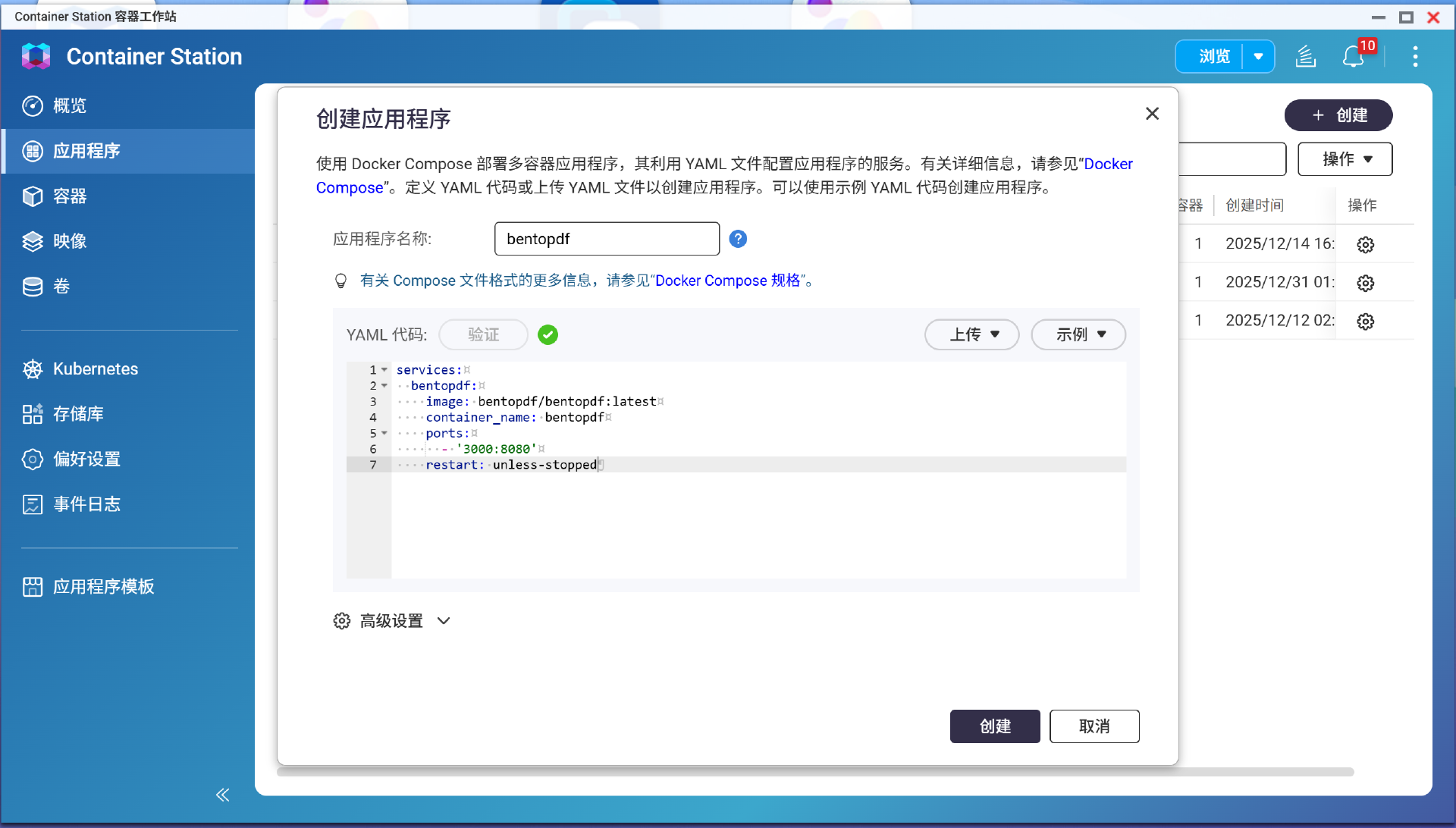Select the 容器 containers sidebar icon
1456x828 pixels.
point(33,196)
